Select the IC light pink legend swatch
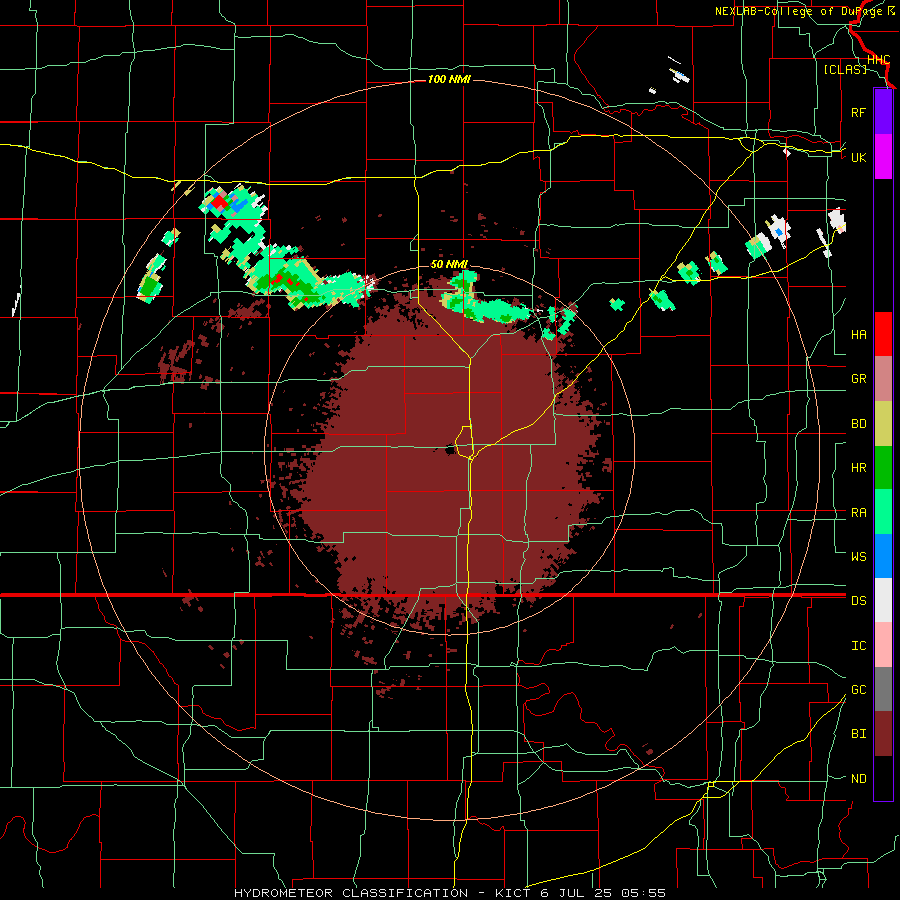The width and height of the screenshot is (900, 900). (883, 645)
